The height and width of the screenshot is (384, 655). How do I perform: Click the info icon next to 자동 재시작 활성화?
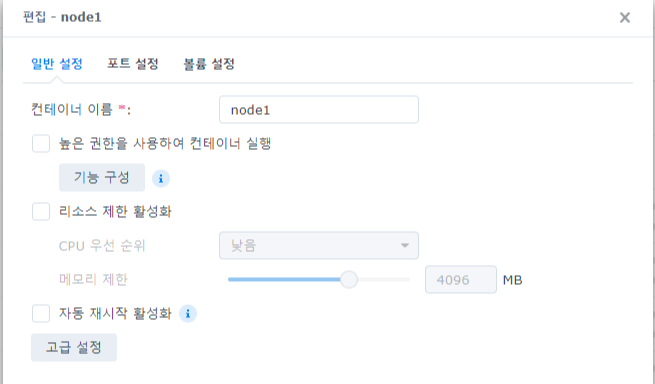tap(188, 313)
